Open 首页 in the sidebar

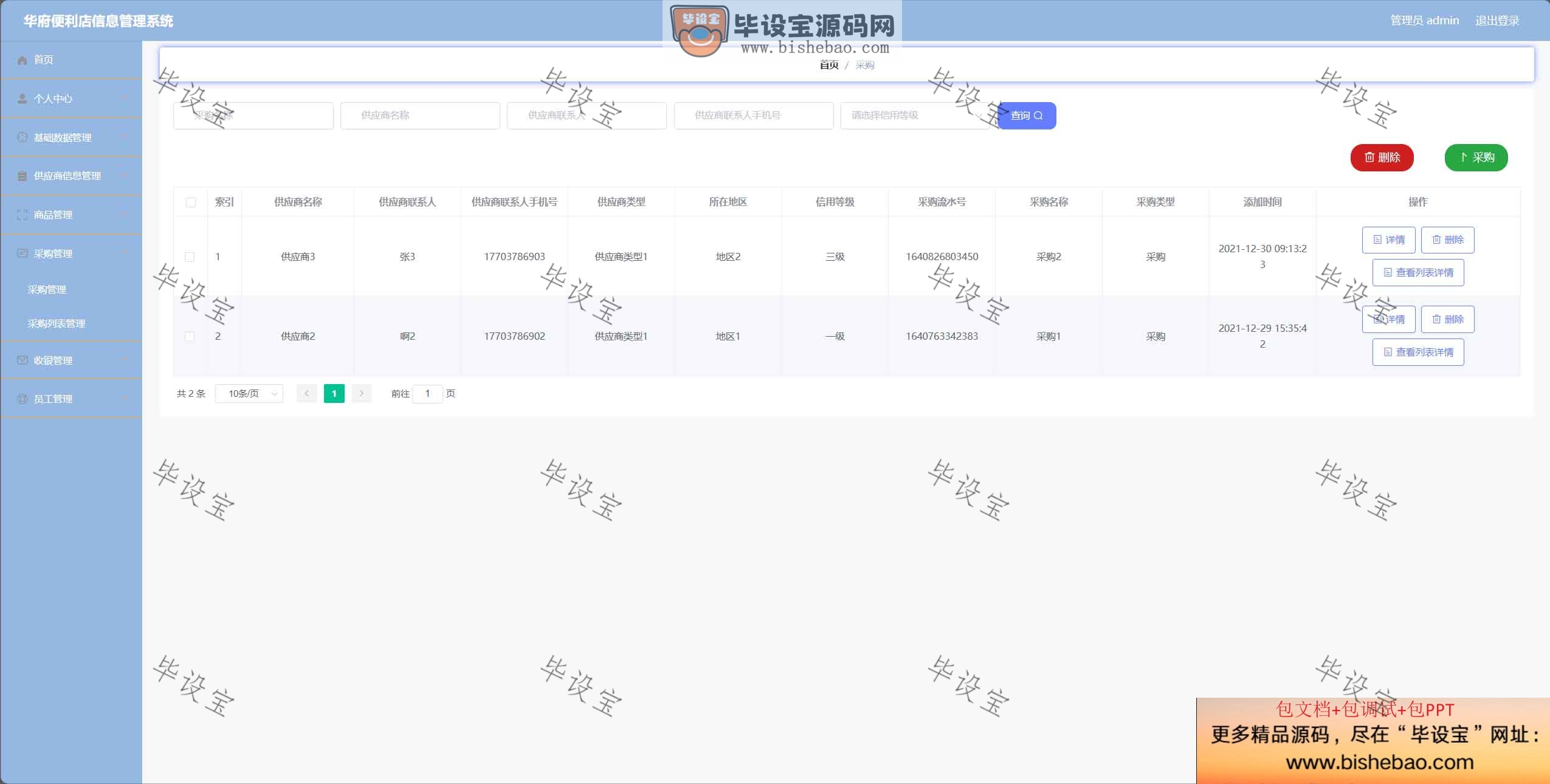71,60
